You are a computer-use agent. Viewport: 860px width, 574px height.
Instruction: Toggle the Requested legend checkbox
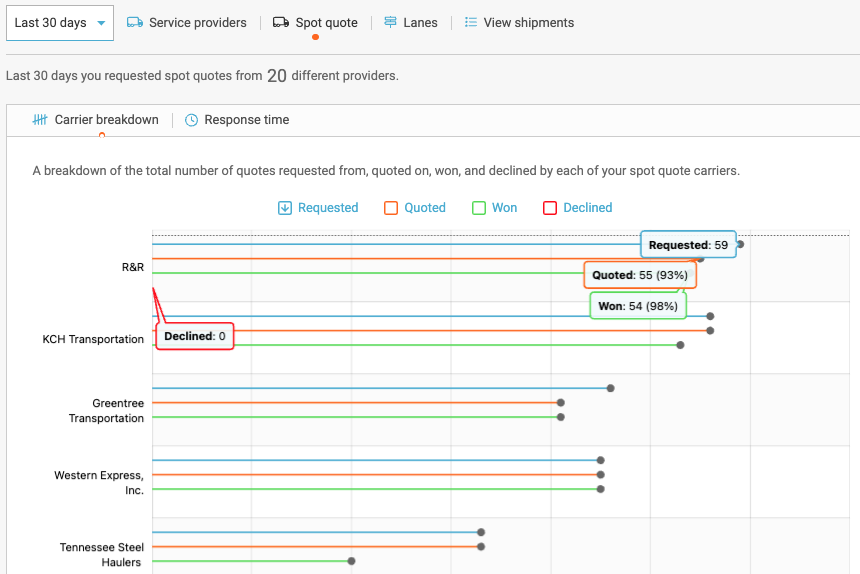pos(285,208)
